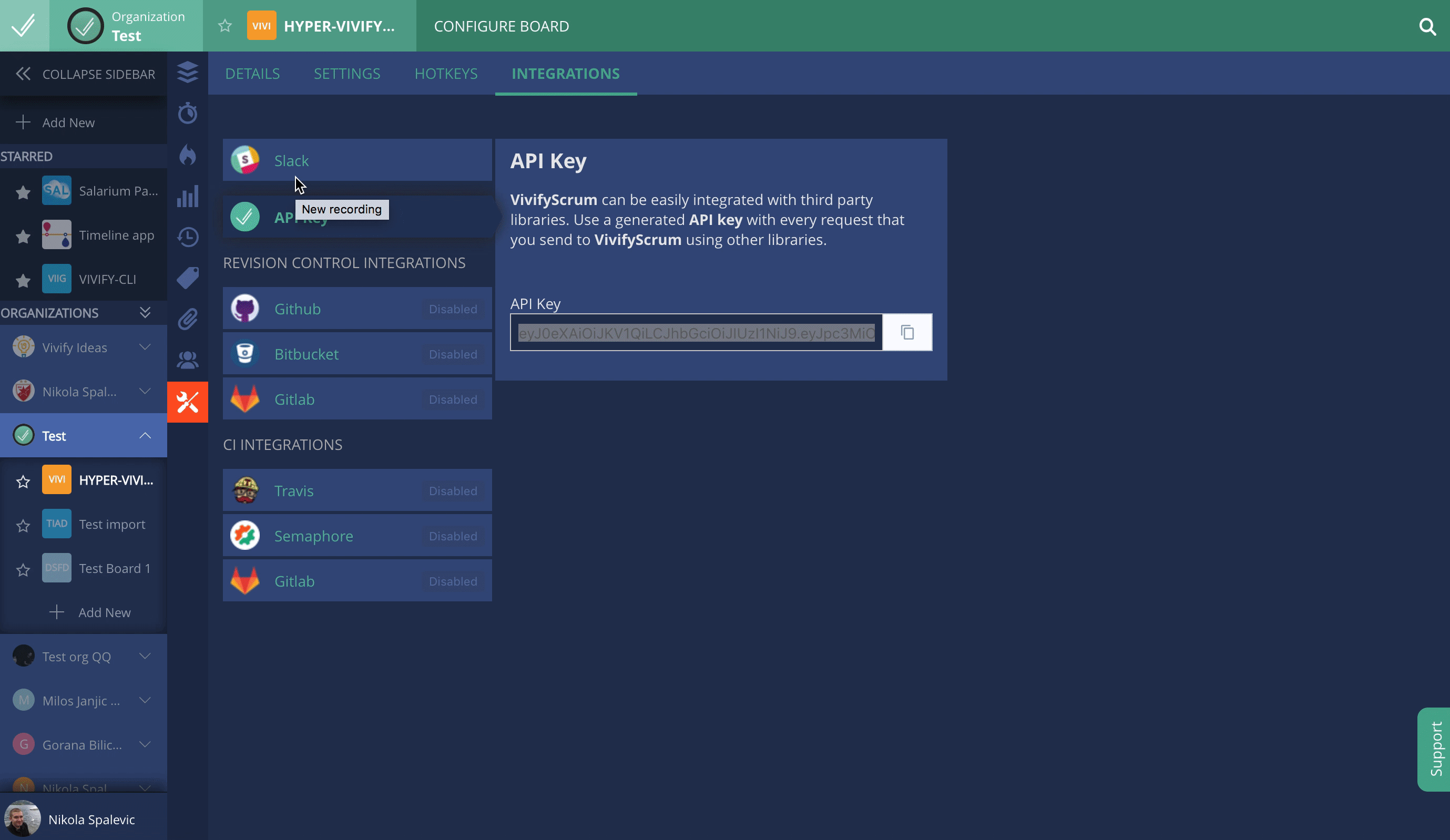Add new item at sidebar top
The width and height of the screenshot is (1450, 840).
coord(55,122)
